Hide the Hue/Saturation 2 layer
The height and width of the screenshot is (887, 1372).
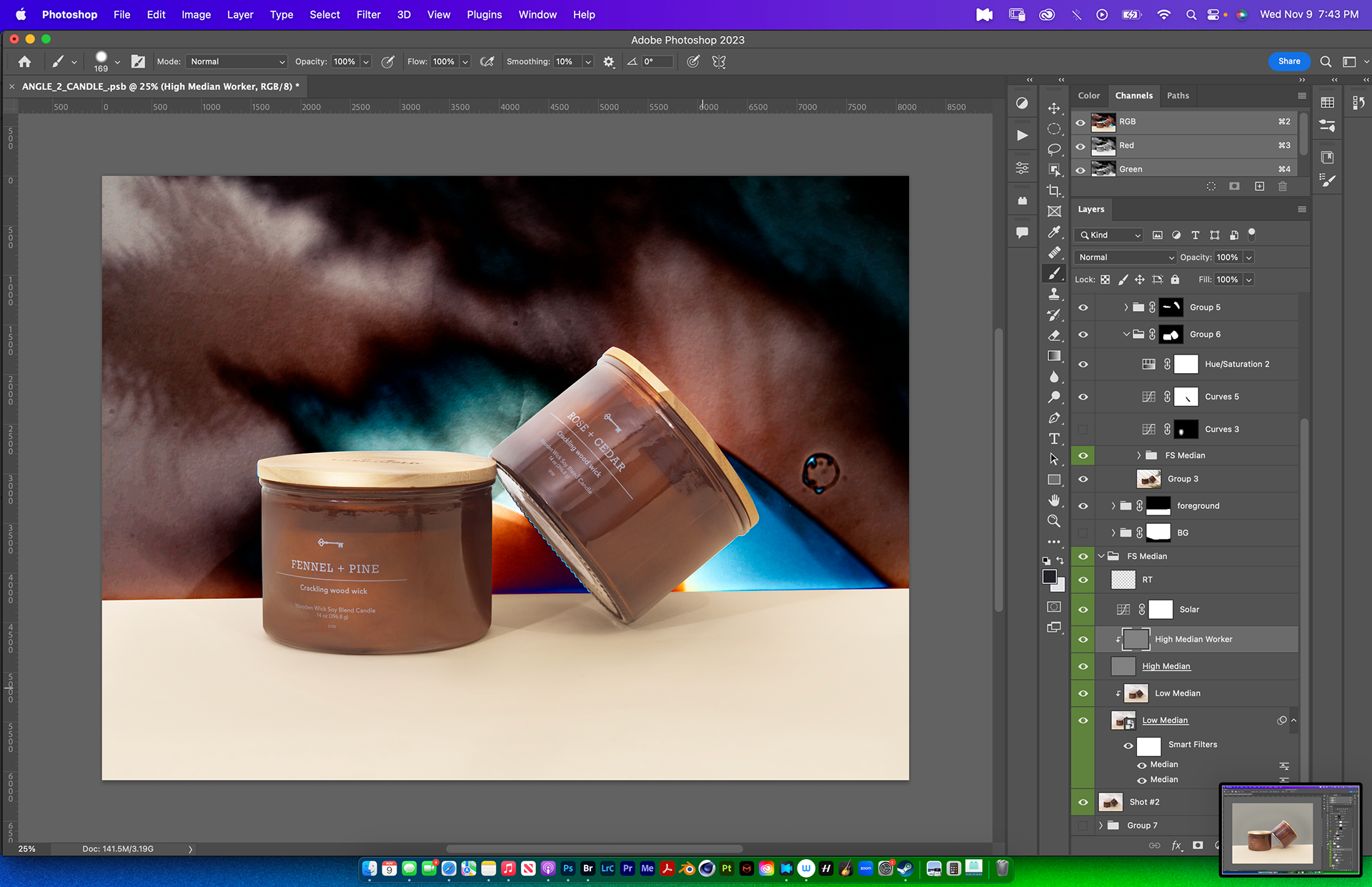[1083, 364]
